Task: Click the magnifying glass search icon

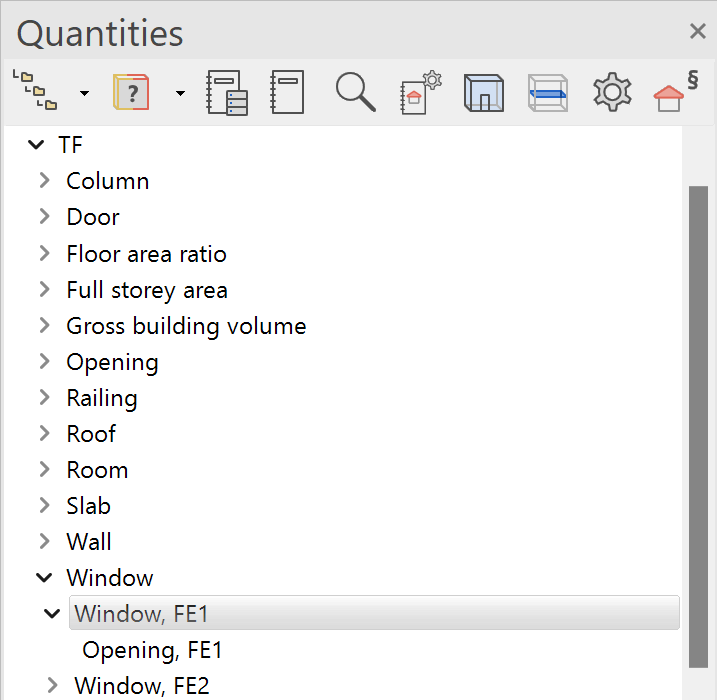Action: pos(355,92)
